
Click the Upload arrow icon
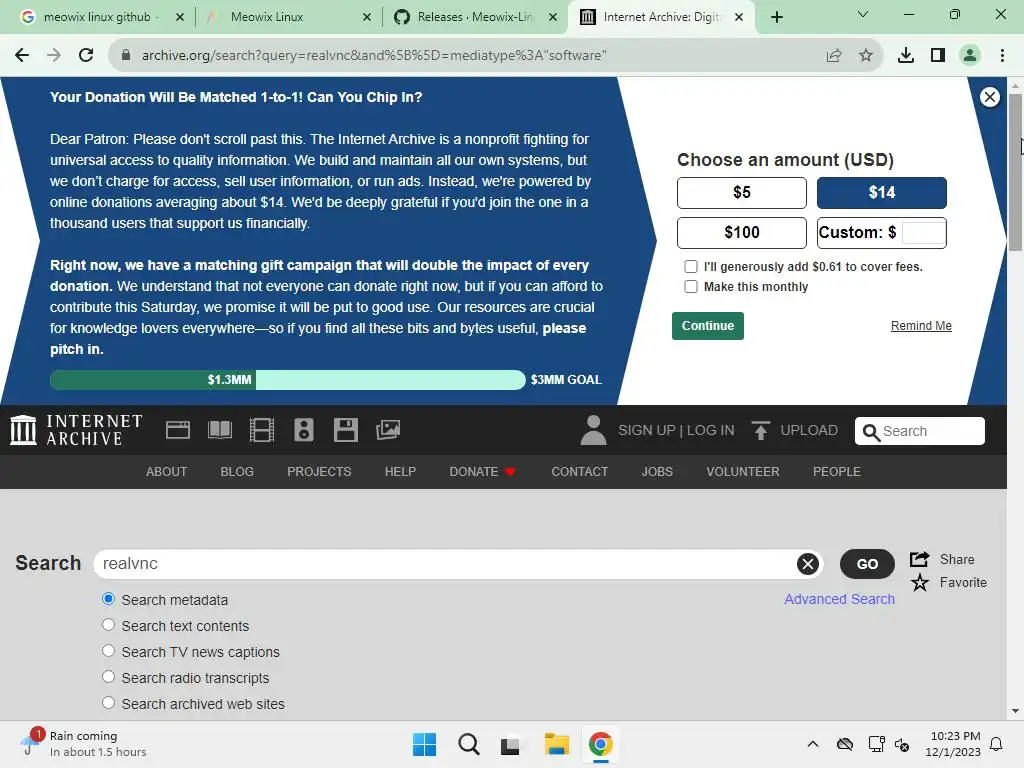click(x=760, y=430)
